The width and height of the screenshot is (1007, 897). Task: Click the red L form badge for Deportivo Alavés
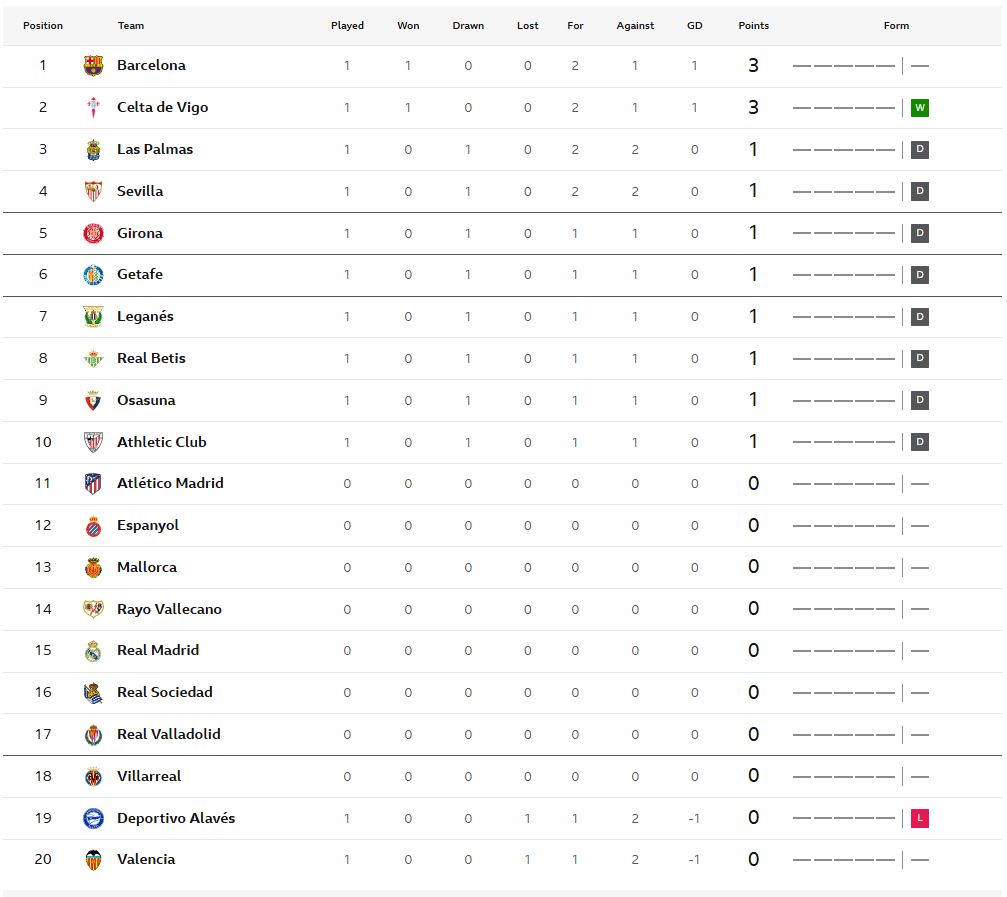(920, 818)
